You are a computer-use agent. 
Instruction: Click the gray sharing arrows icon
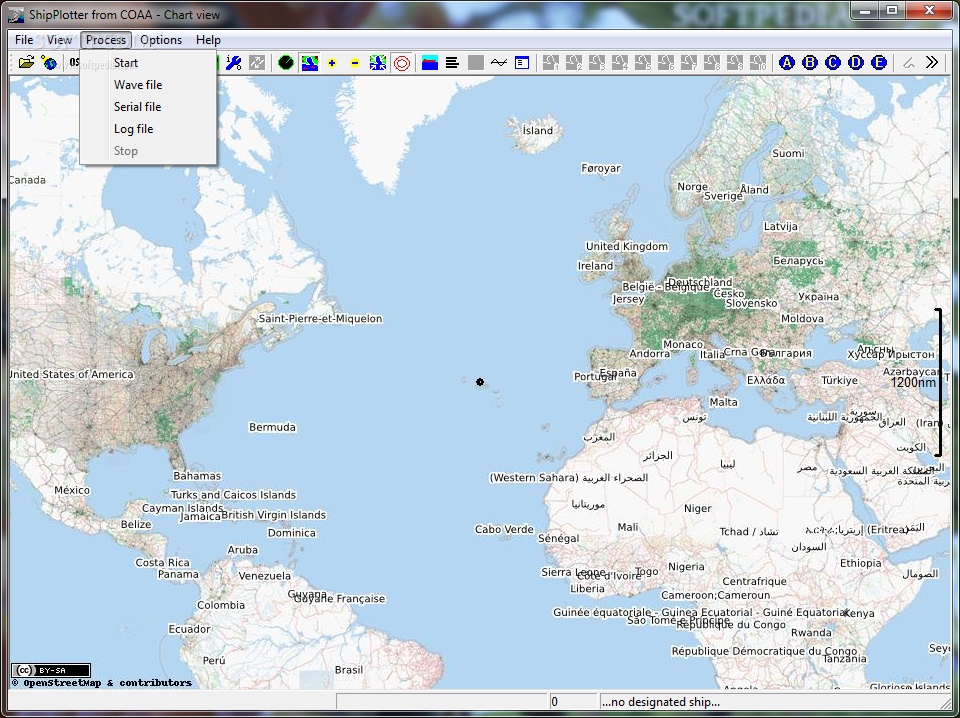[x=257, y=62]
